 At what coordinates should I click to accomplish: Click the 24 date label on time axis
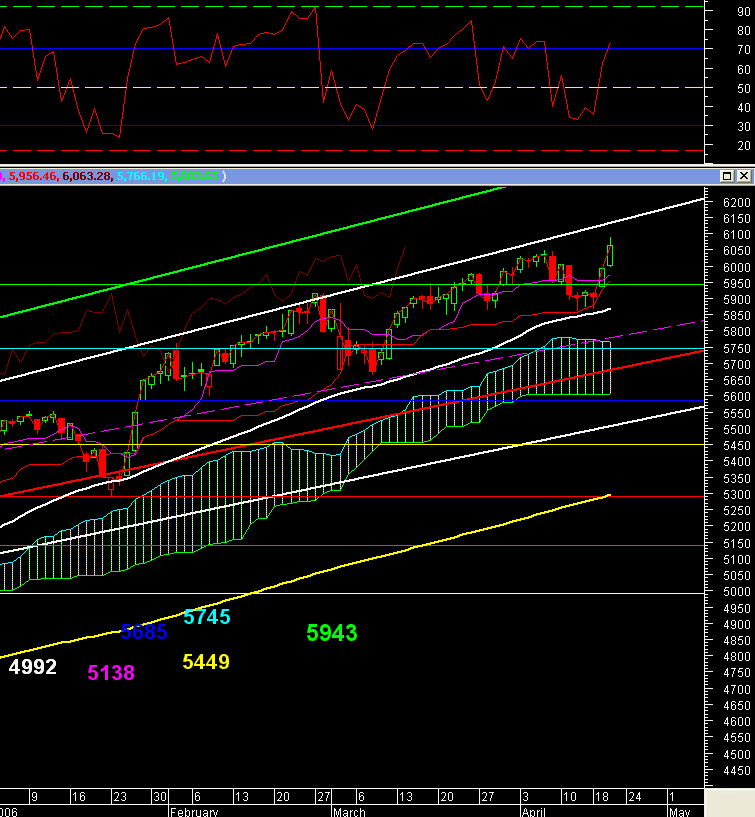(x=635, y=797)
